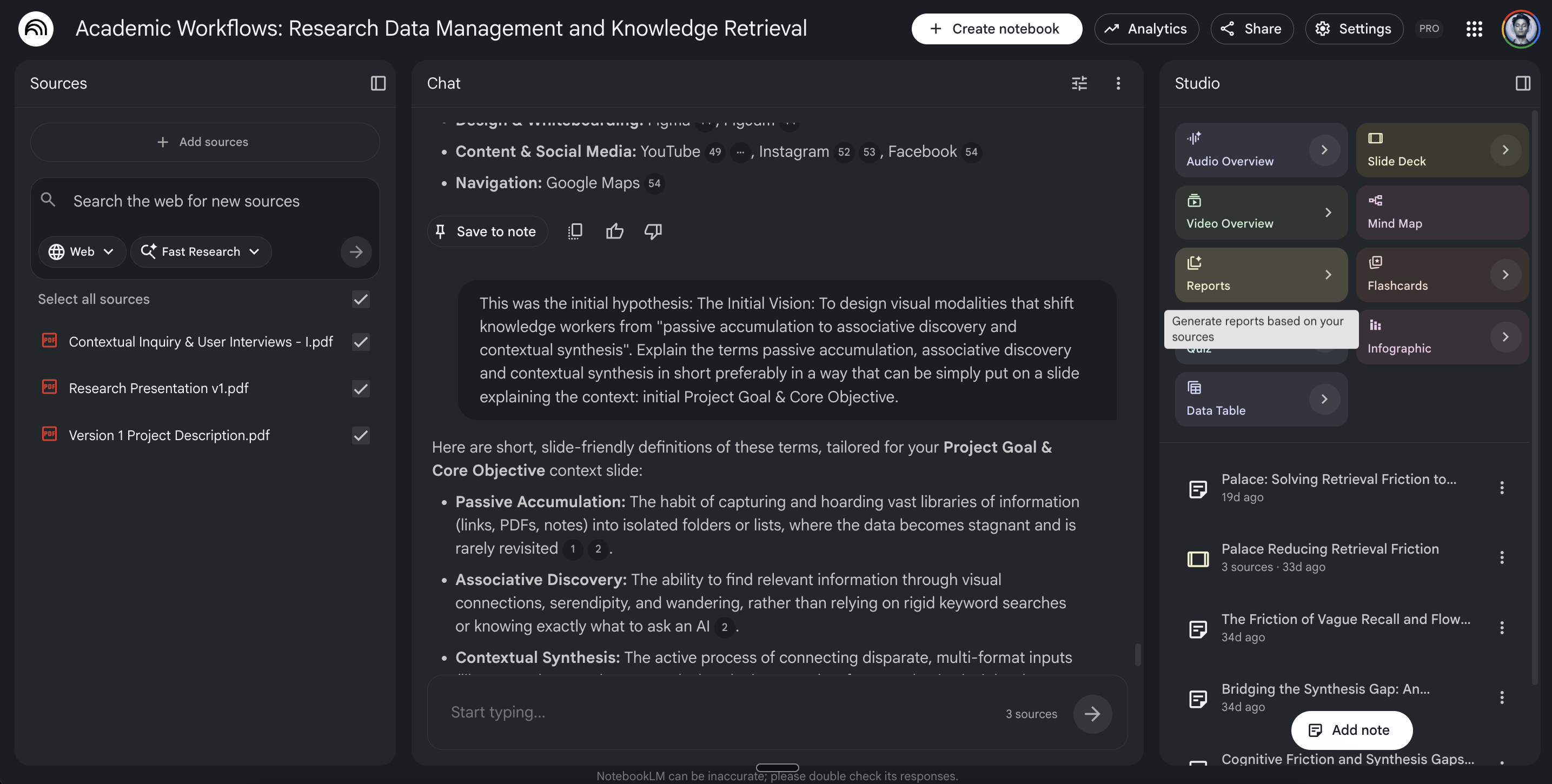The width and height of the screenshot is (1552, 784).
Task: Copy the chat response
Action: 575,231
